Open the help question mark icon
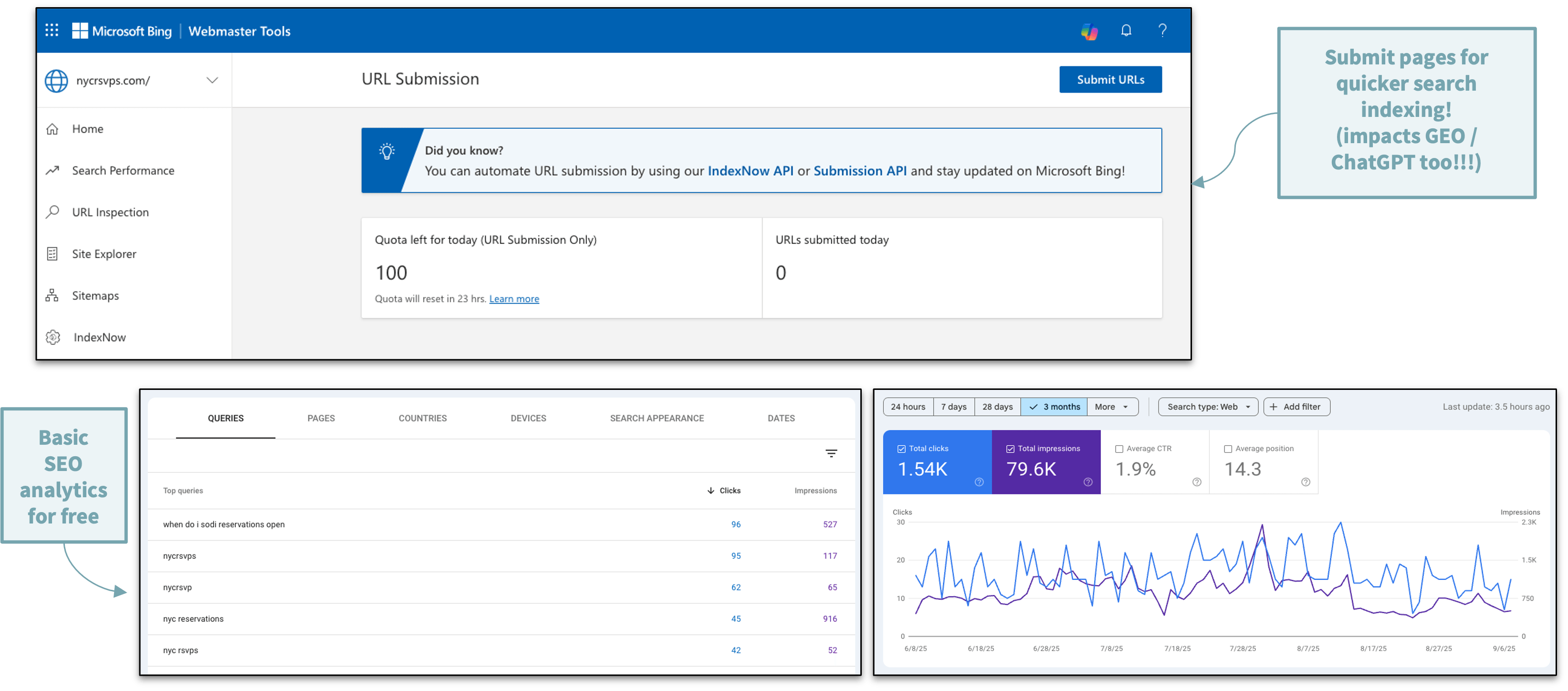 pos(1162,31)
